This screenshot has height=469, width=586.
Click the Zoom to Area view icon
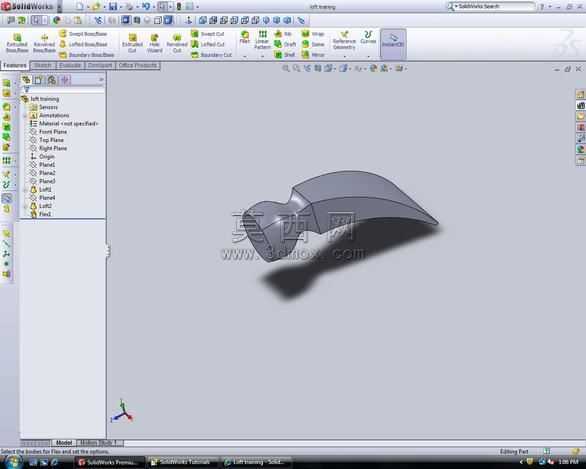296,68
